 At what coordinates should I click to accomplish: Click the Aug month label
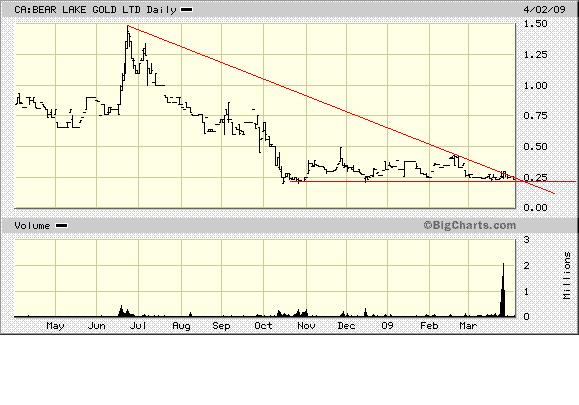click(181, 326)
